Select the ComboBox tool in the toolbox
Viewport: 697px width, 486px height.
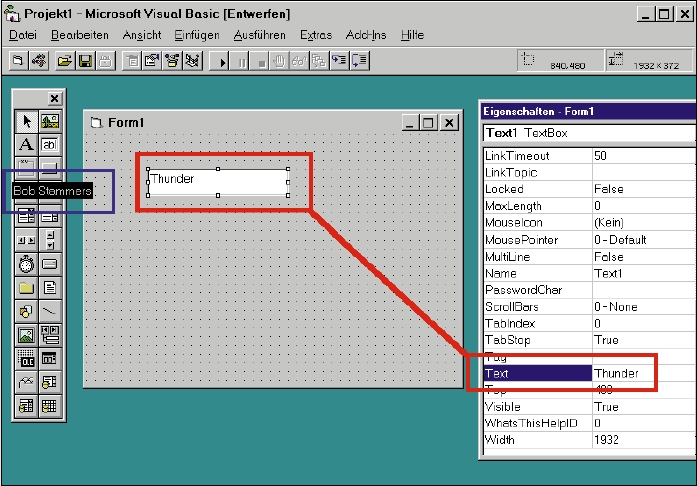[x=26, y=217]
